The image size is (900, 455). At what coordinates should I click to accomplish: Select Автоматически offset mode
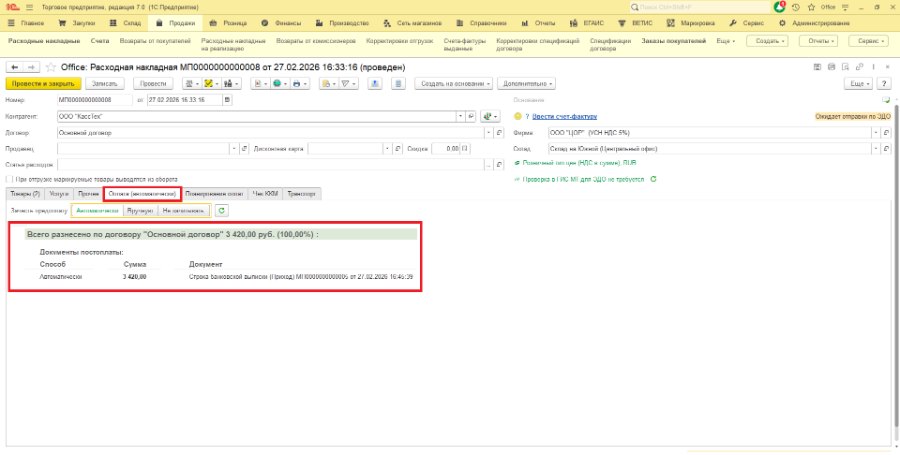pyautogui.click(x=98, y=211)
